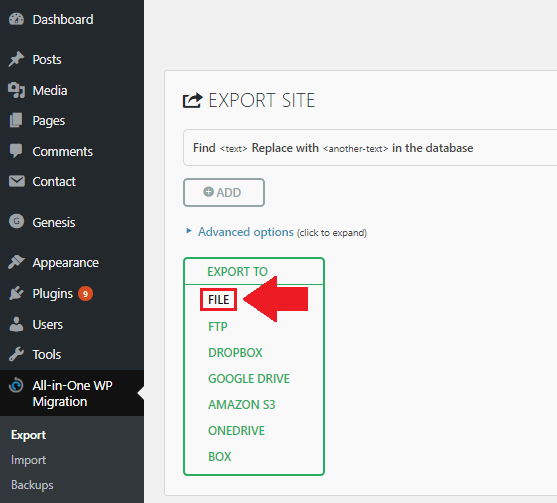Click the All-in-One WP Migration icon
This screenshot has height=503, width=557.
16,385
